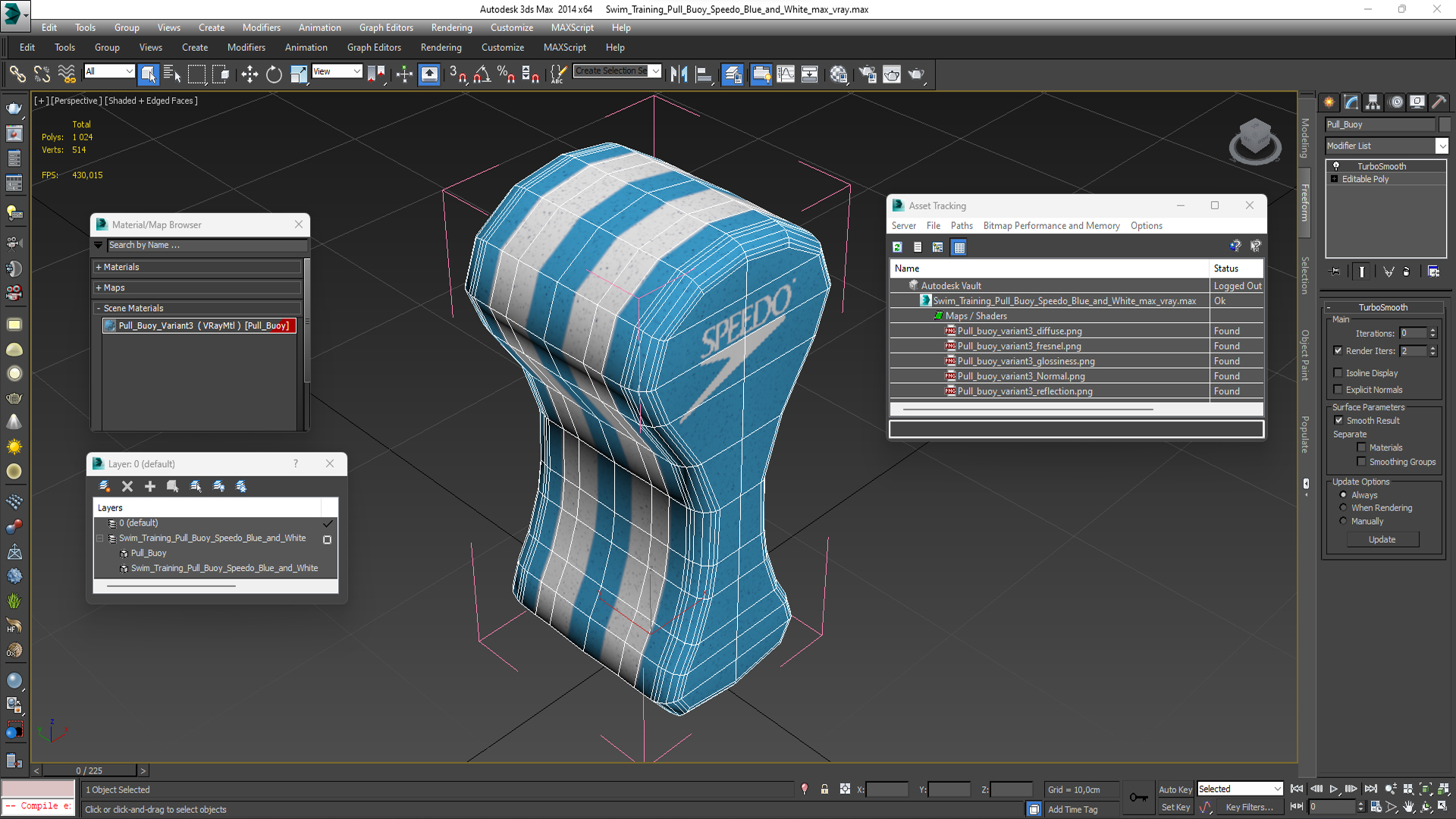Select the When Rendering update option
Viewport: 1456px width, 819px height.
(1343, 508)
